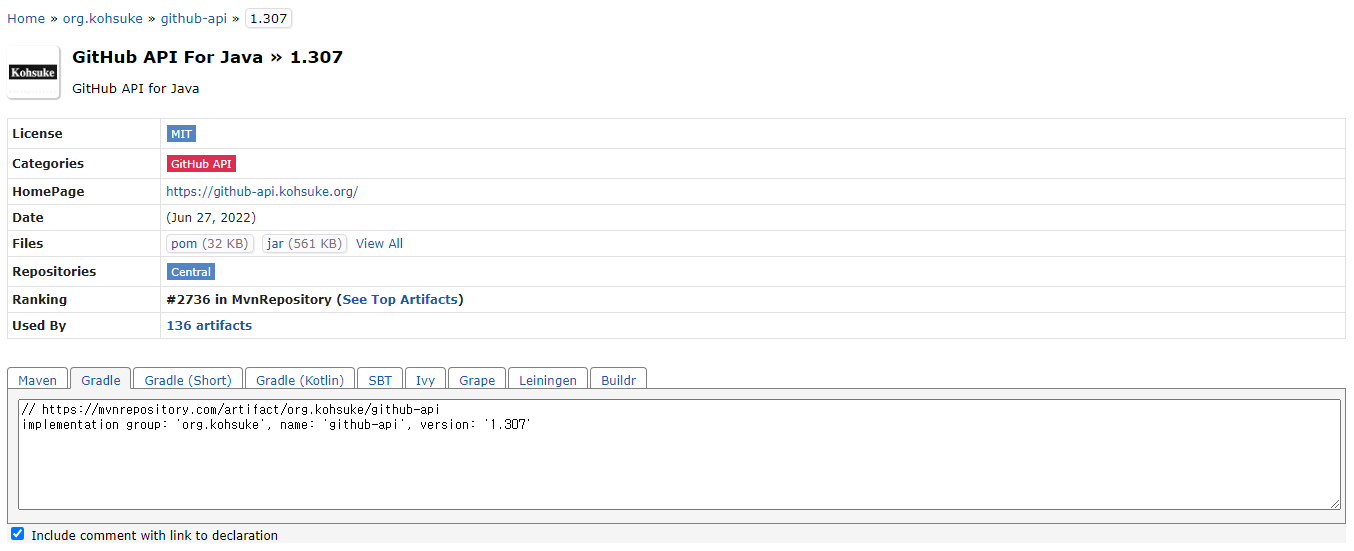Select the Gradle tab
This screenshot has height=551, width=1354.
101,380
